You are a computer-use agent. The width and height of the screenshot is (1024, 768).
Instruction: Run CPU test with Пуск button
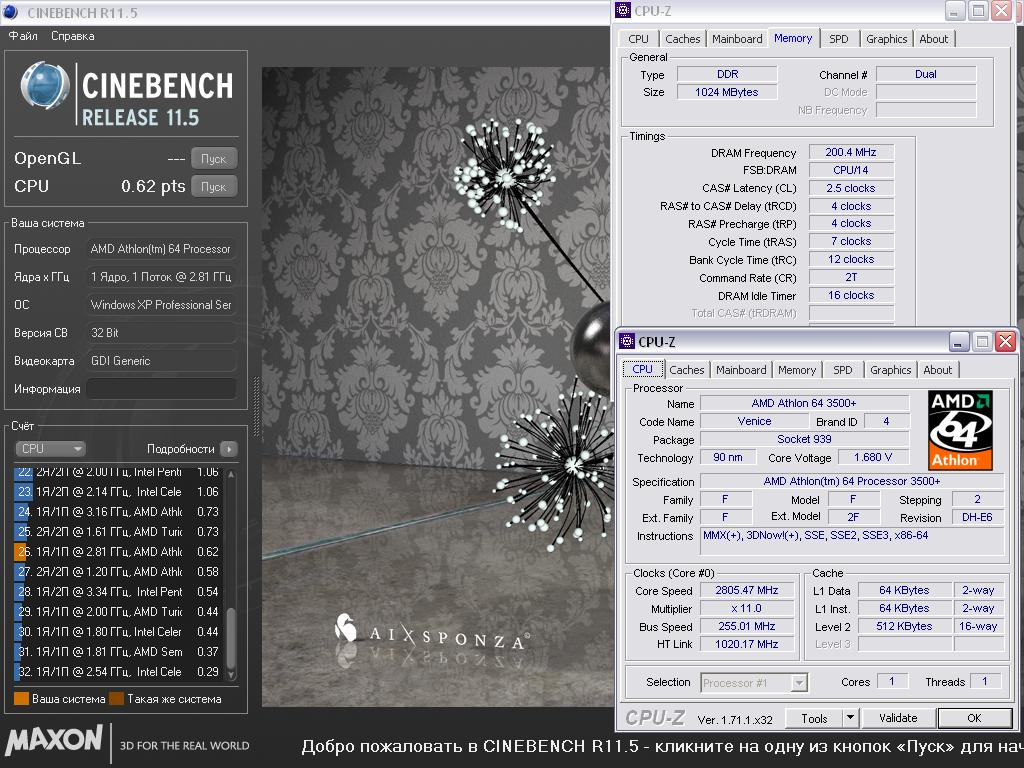(214, 186)
